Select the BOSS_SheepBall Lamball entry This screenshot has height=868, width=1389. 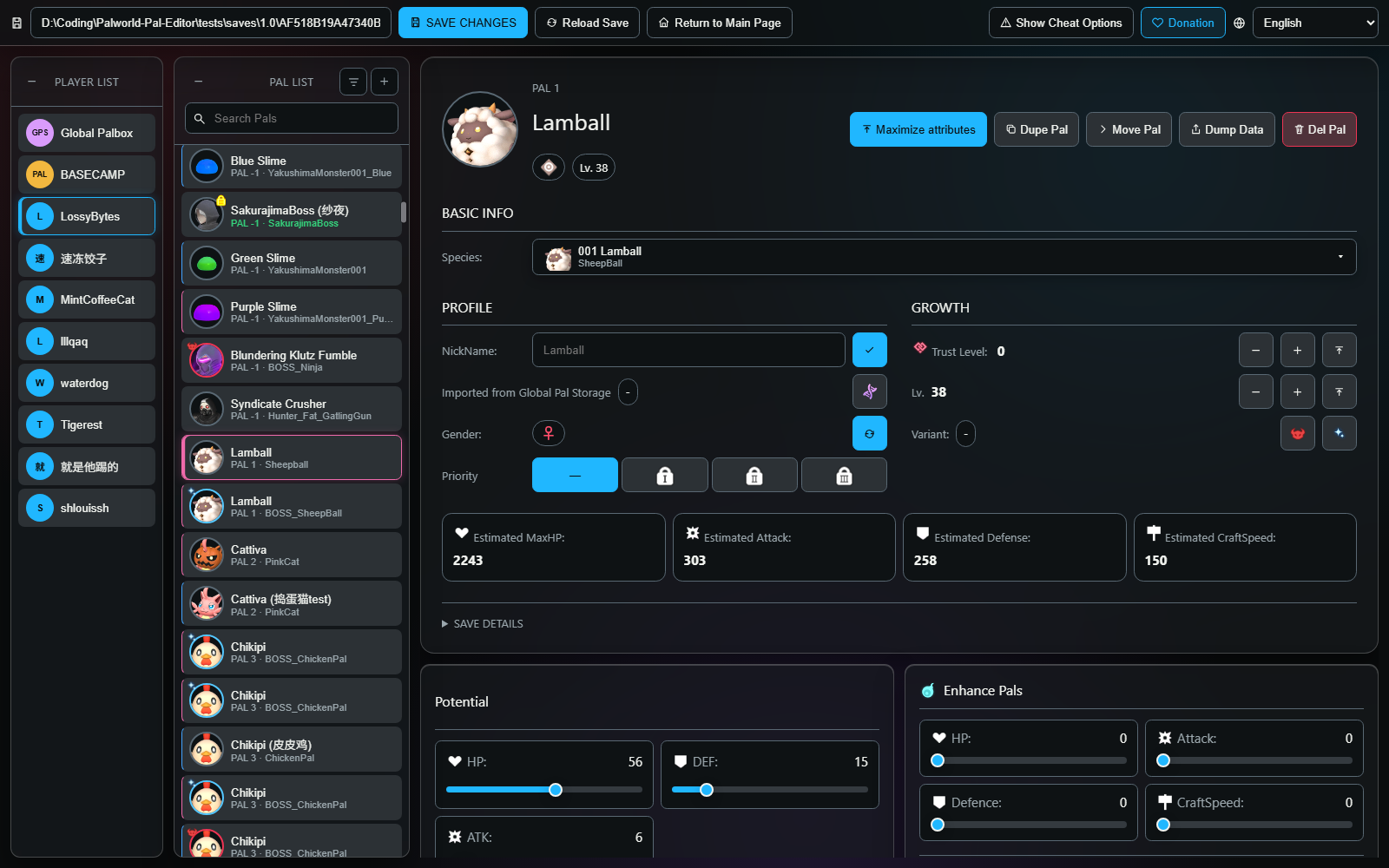coord(292,506)
